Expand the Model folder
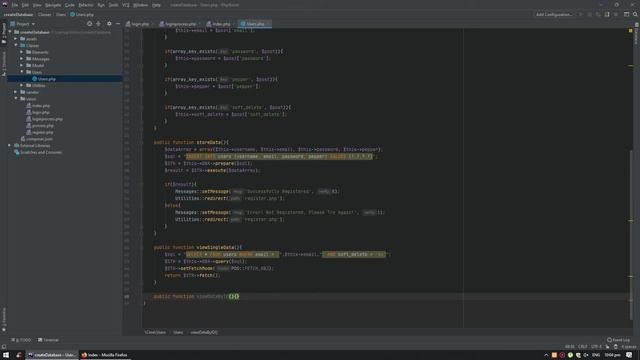The image size is (640, 360). point(22,65)
